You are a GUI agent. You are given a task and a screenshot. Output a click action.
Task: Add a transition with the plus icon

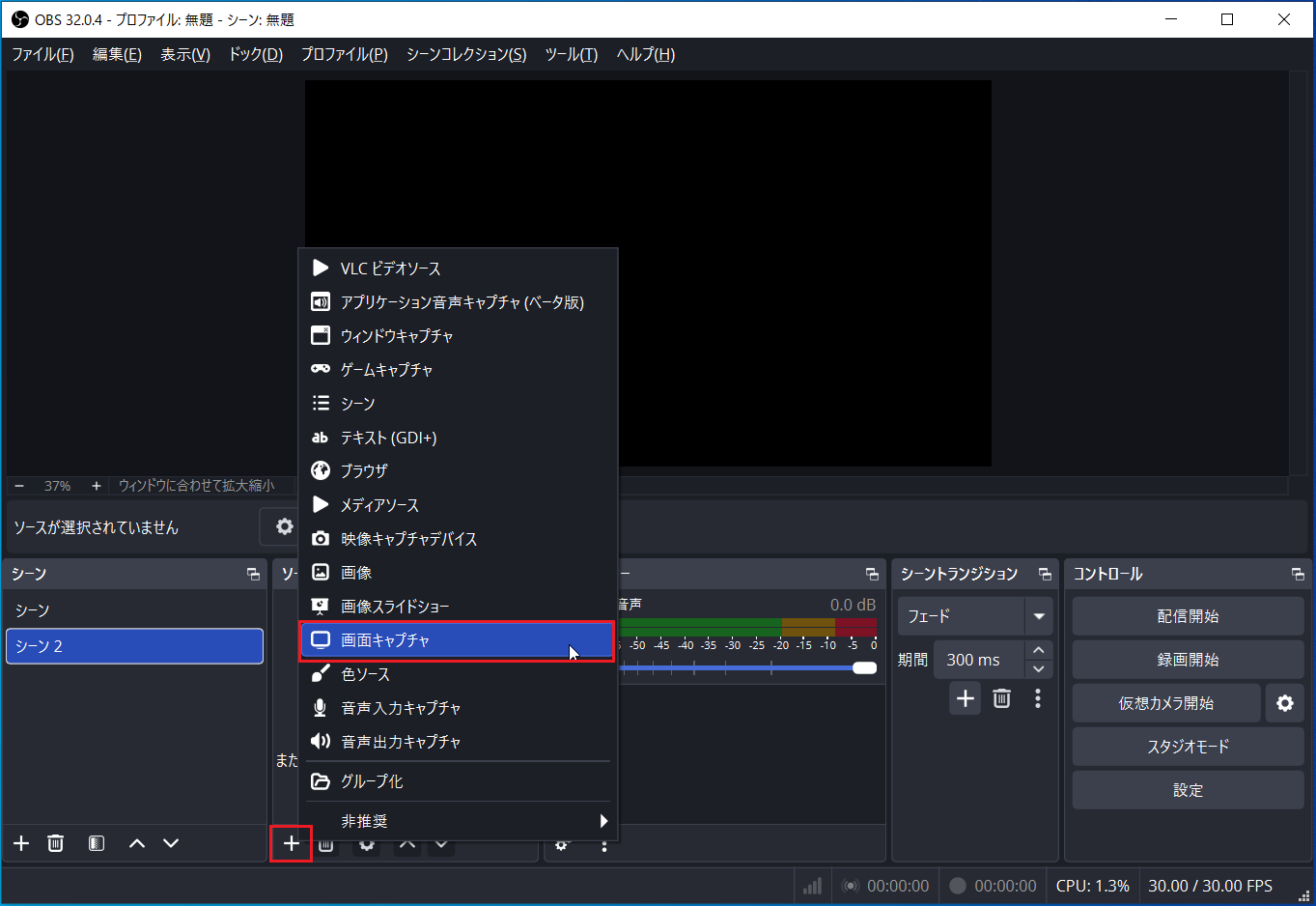[964, 697]
